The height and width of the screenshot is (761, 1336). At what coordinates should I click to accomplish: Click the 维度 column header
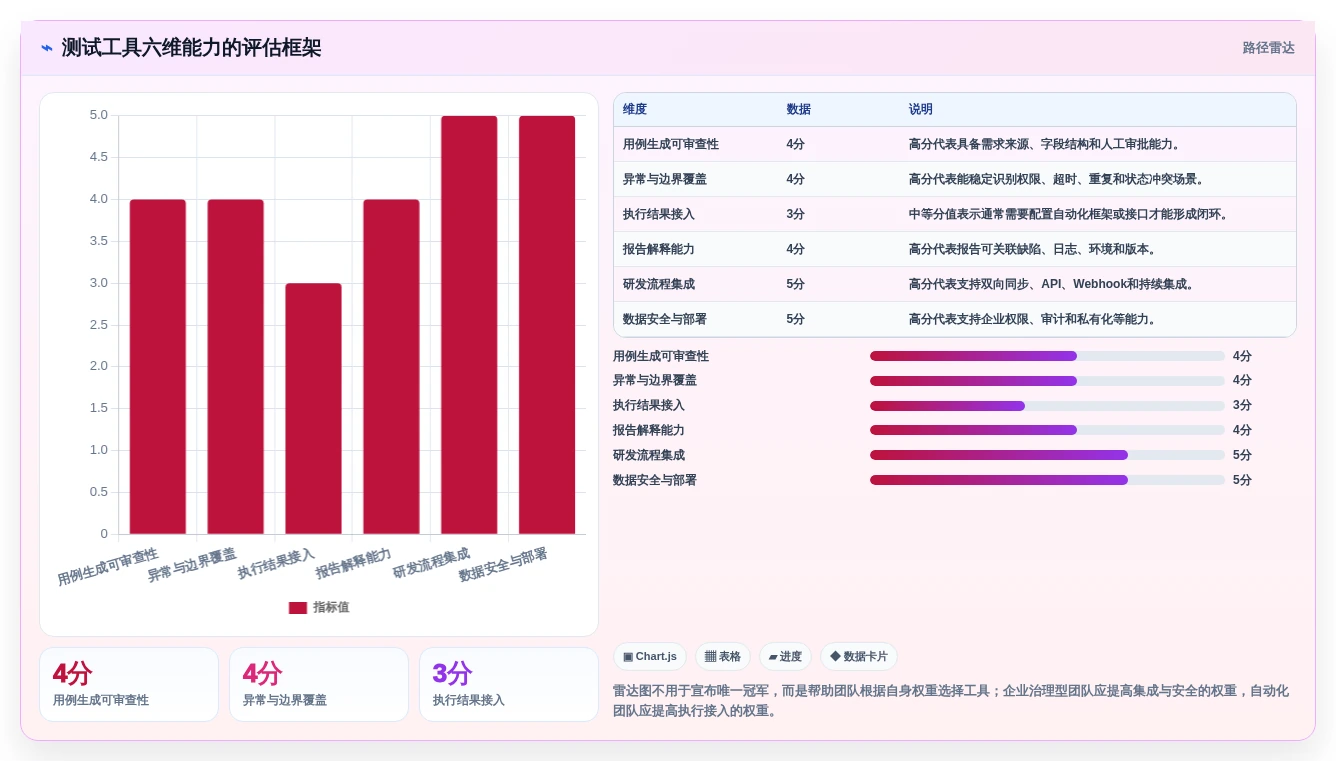(635, 110)
